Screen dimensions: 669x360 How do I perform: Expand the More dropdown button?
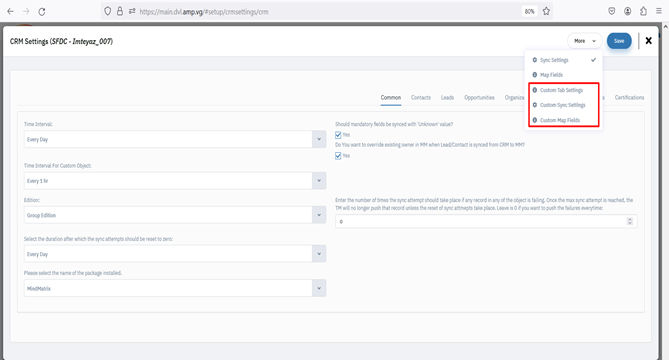pyautogui.click(x=585, y=41)
